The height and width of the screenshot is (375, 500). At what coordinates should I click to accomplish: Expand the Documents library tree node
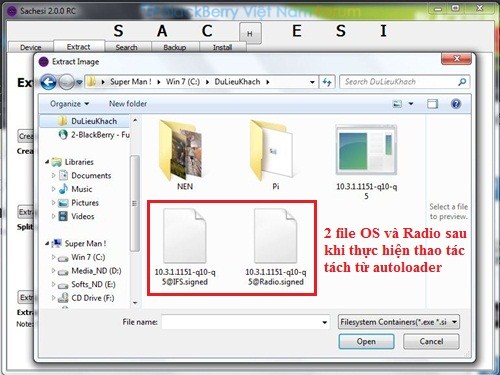coord(53,175)
